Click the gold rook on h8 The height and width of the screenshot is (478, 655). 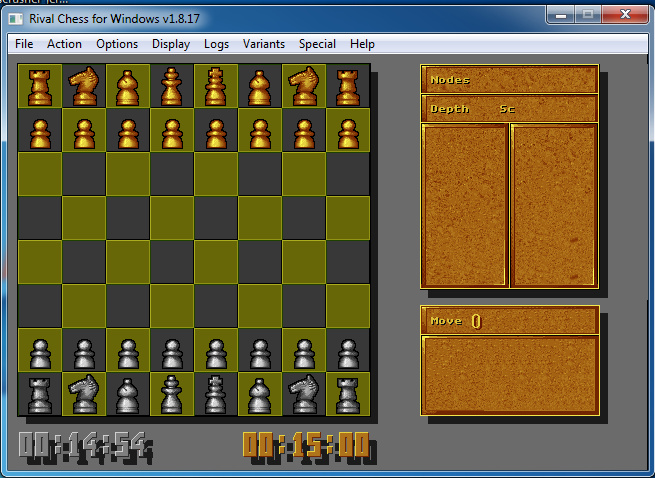tap(348, 86)
